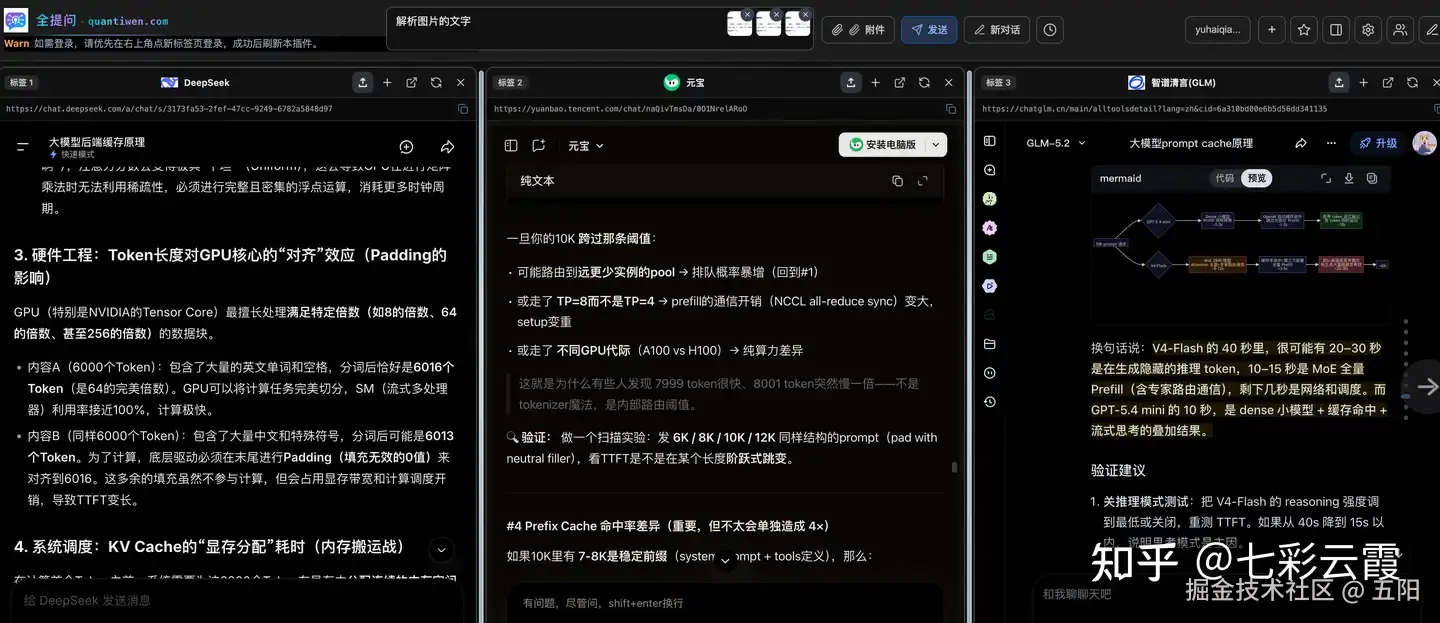The height and width of the screenshot is (623, 1440).
Task: Switch mermaid block to 预览 tab
Action: (1256, 178)
